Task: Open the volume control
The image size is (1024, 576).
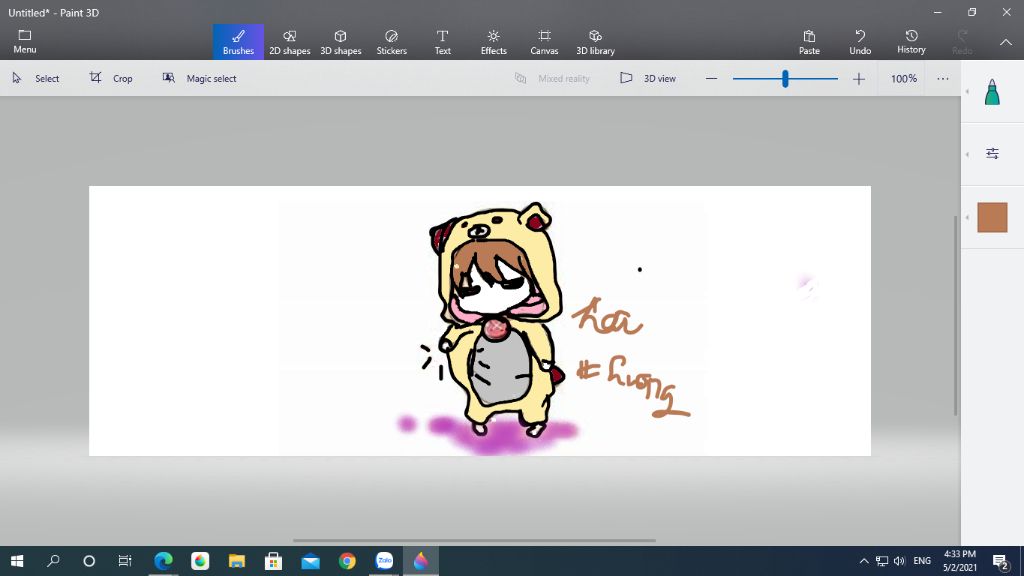Action: pyautogui.click(x=899, y=561)
